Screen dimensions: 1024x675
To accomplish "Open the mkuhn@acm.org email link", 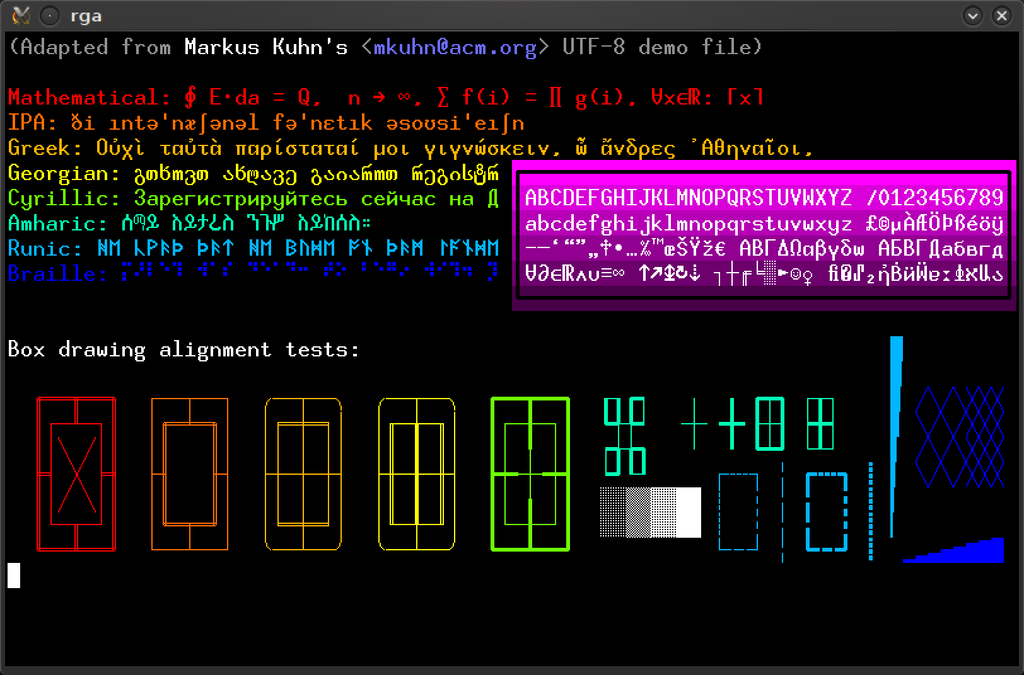I will pyautogui.click(x=455, y=48).
